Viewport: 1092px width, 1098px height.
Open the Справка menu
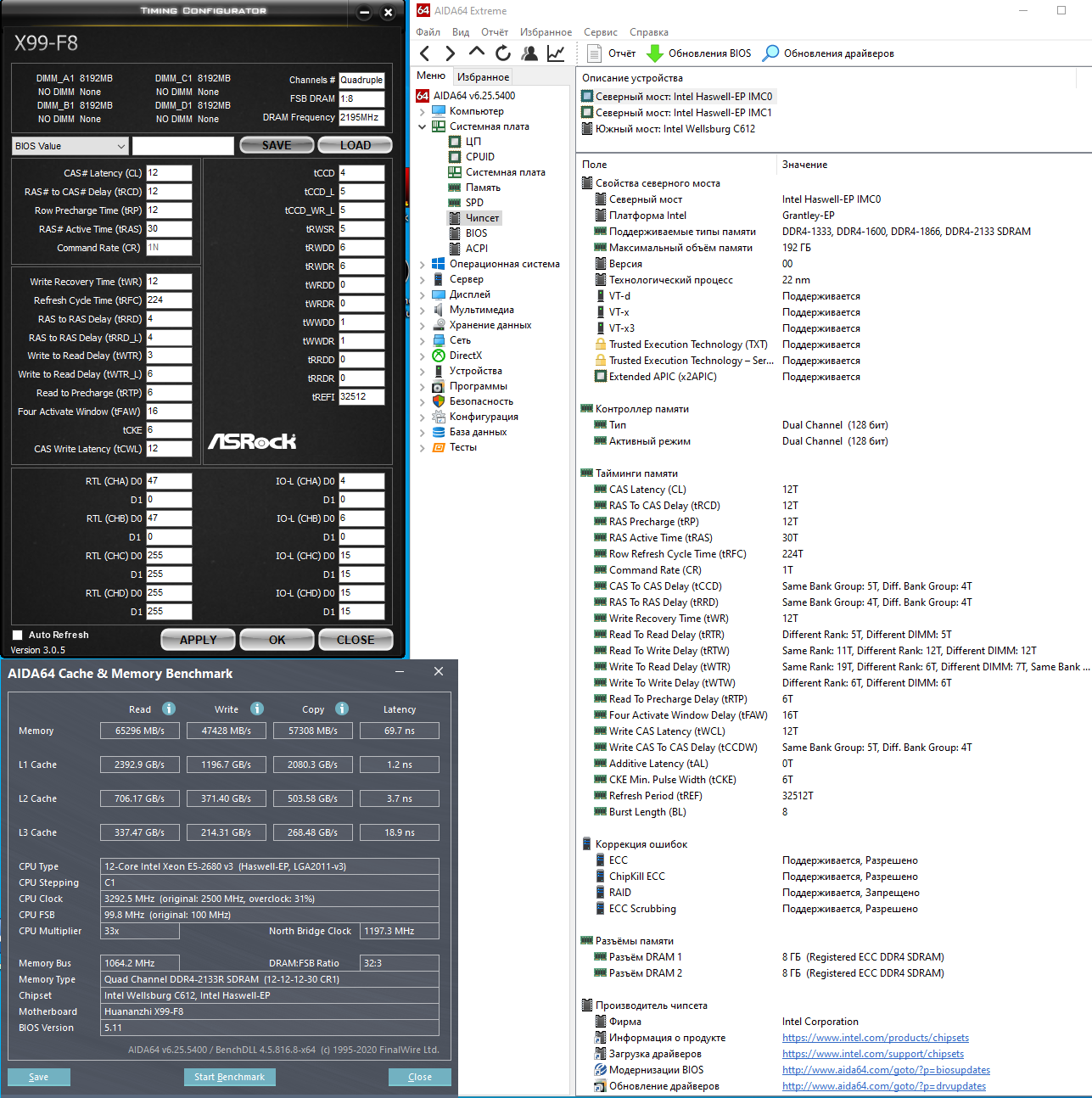pyautogui.click(x=649, y=32)
